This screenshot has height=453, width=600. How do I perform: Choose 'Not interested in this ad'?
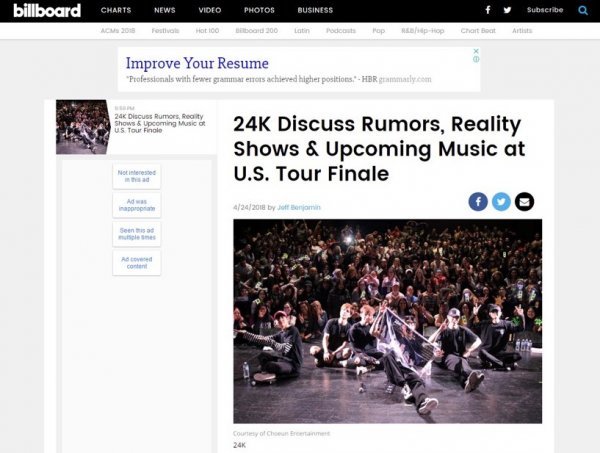(x=137, y=176)
